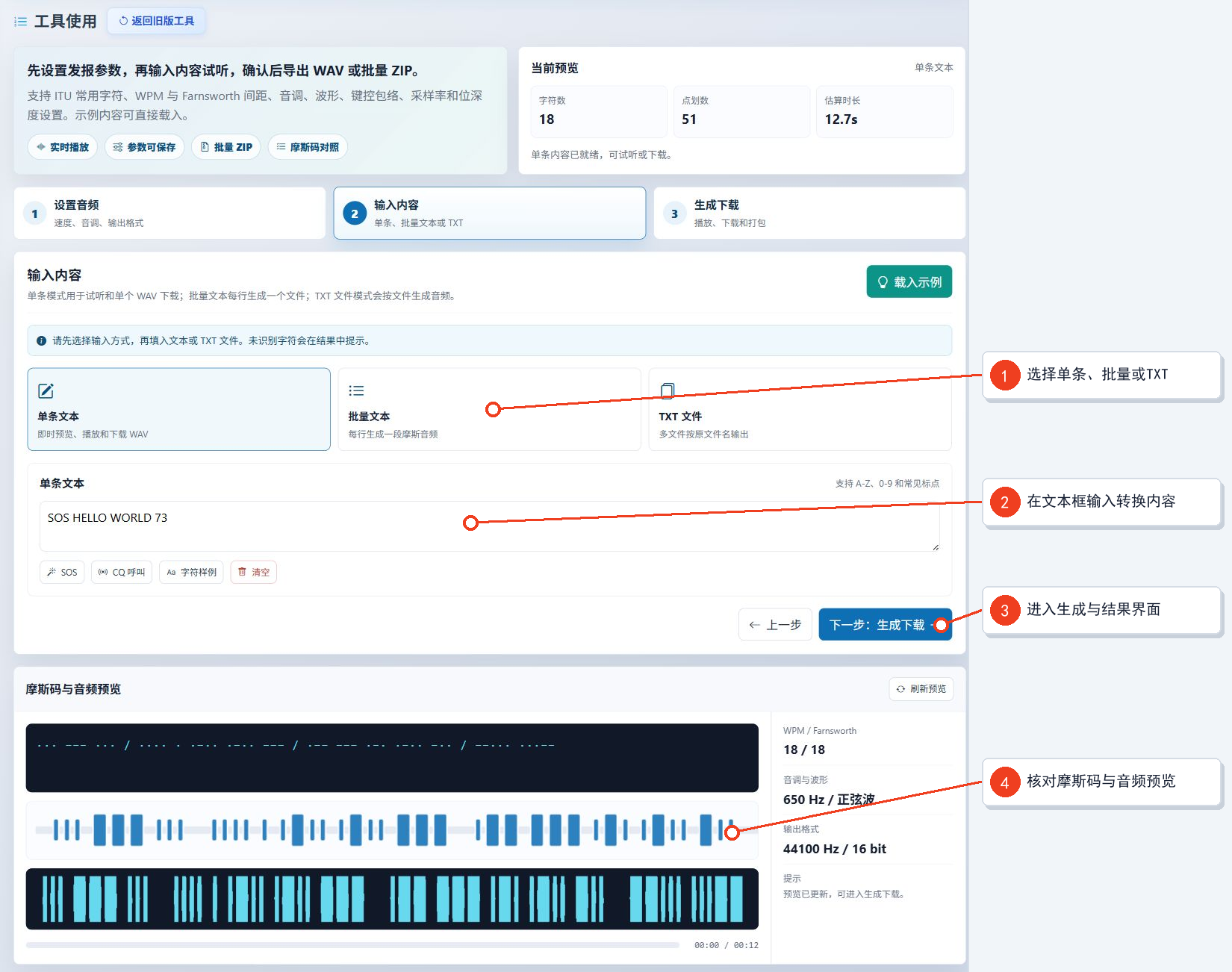Click the 批量 ZIP chip

[226, 147]
